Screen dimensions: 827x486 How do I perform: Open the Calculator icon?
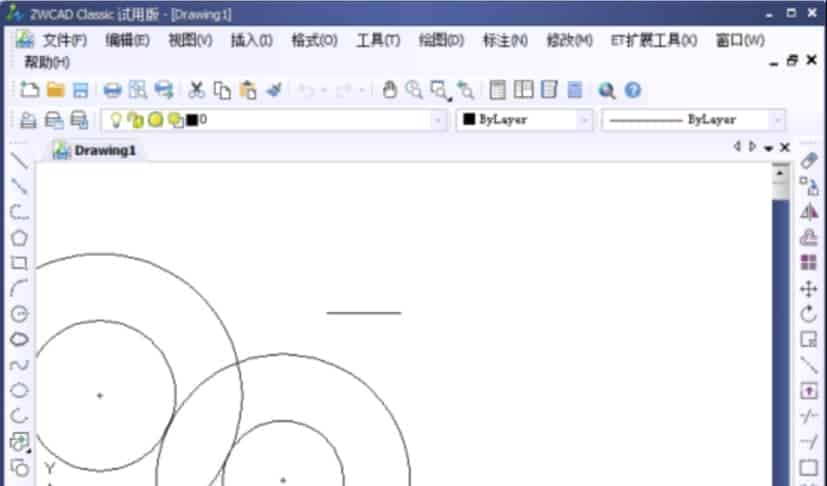pyautogui.click(x=574, y=90)
